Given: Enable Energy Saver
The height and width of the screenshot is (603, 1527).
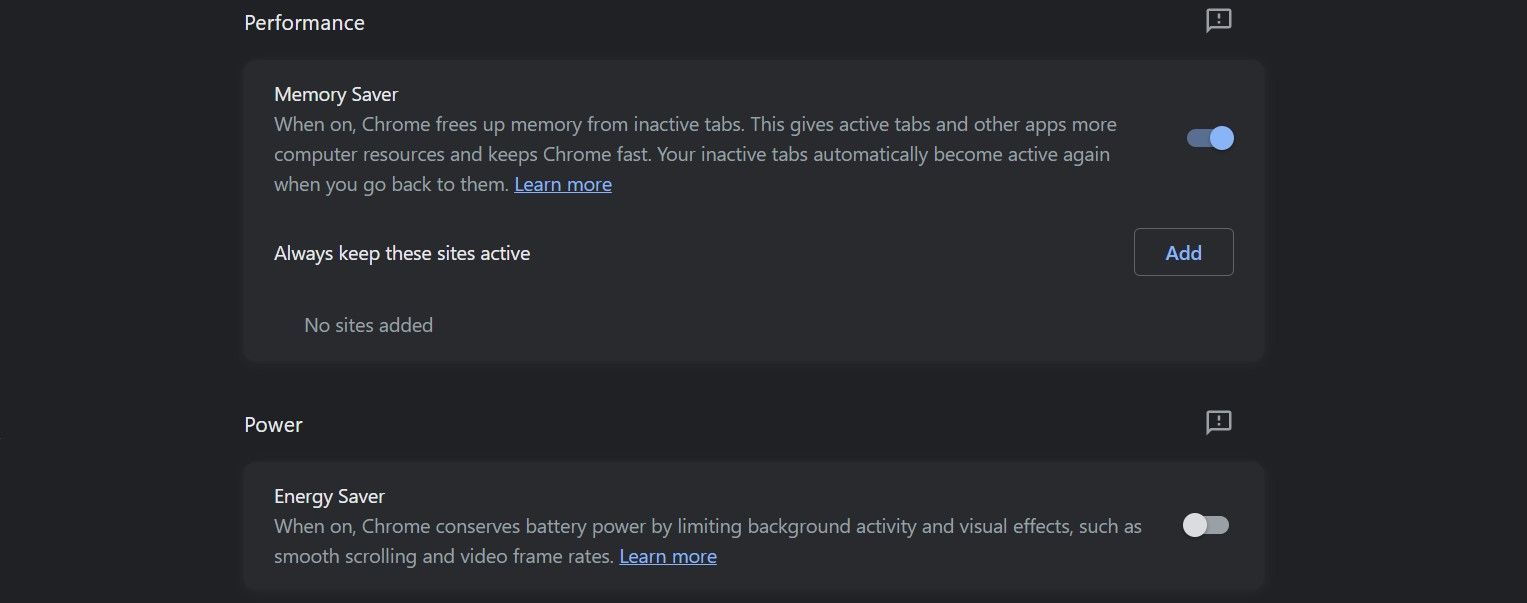Looking at the screenshot, I should pyautogui.click(x=1205, y=525).
